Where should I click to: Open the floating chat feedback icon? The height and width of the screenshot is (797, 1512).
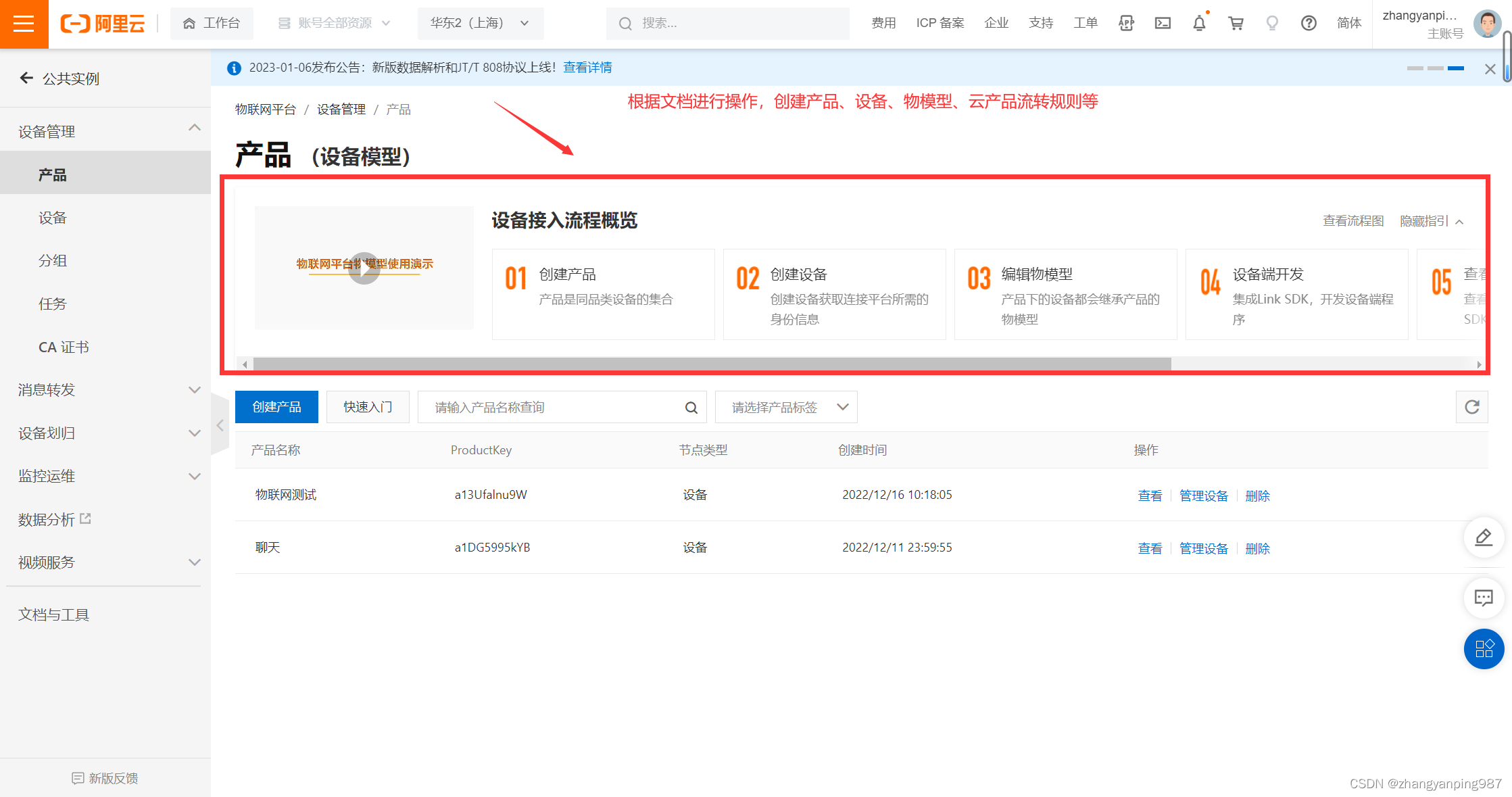point(1484,598)
